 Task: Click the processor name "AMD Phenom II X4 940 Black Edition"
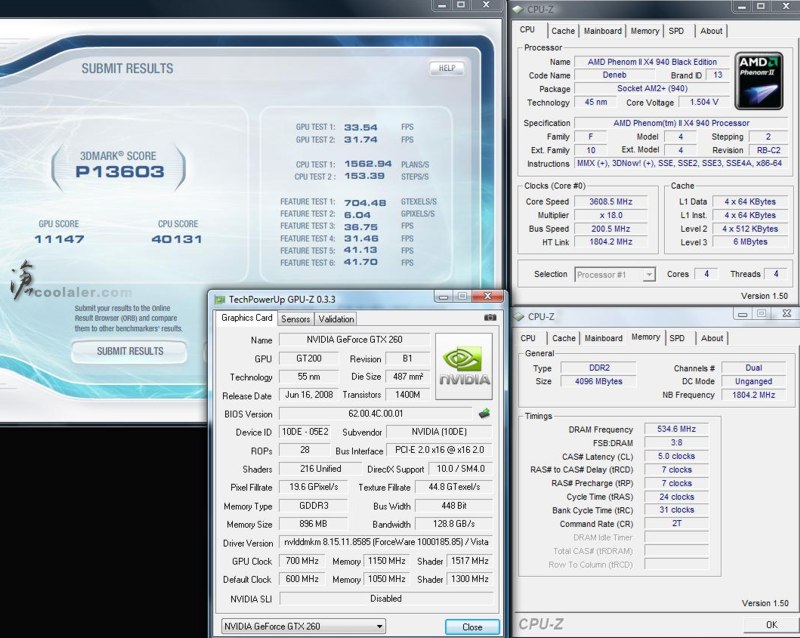tap(652, 62)
